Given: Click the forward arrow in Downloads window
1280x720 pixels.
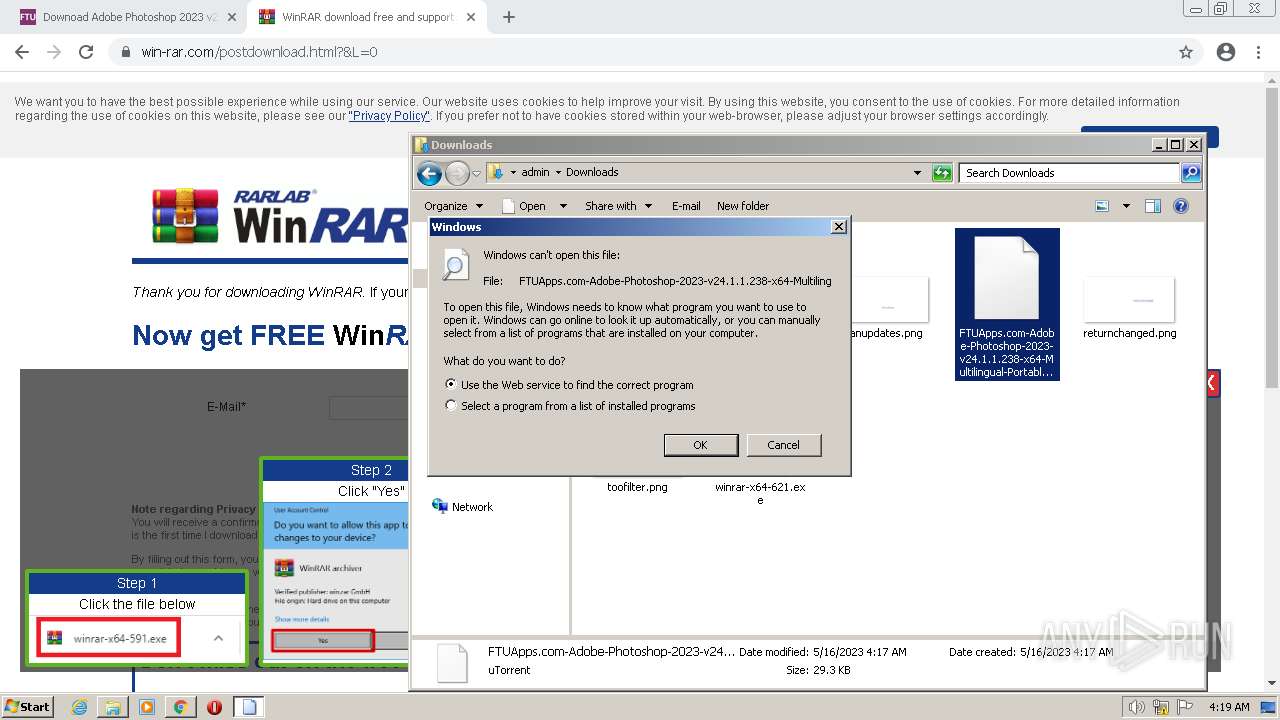Looking at the screenshot, I should [457, 173].
